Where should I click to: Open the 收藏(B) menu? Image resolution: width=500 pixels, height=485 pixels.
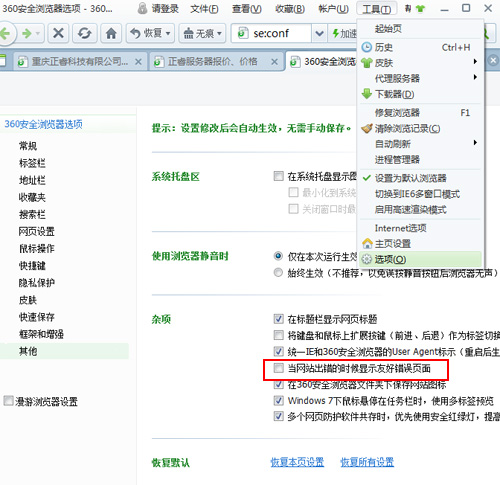290,9
